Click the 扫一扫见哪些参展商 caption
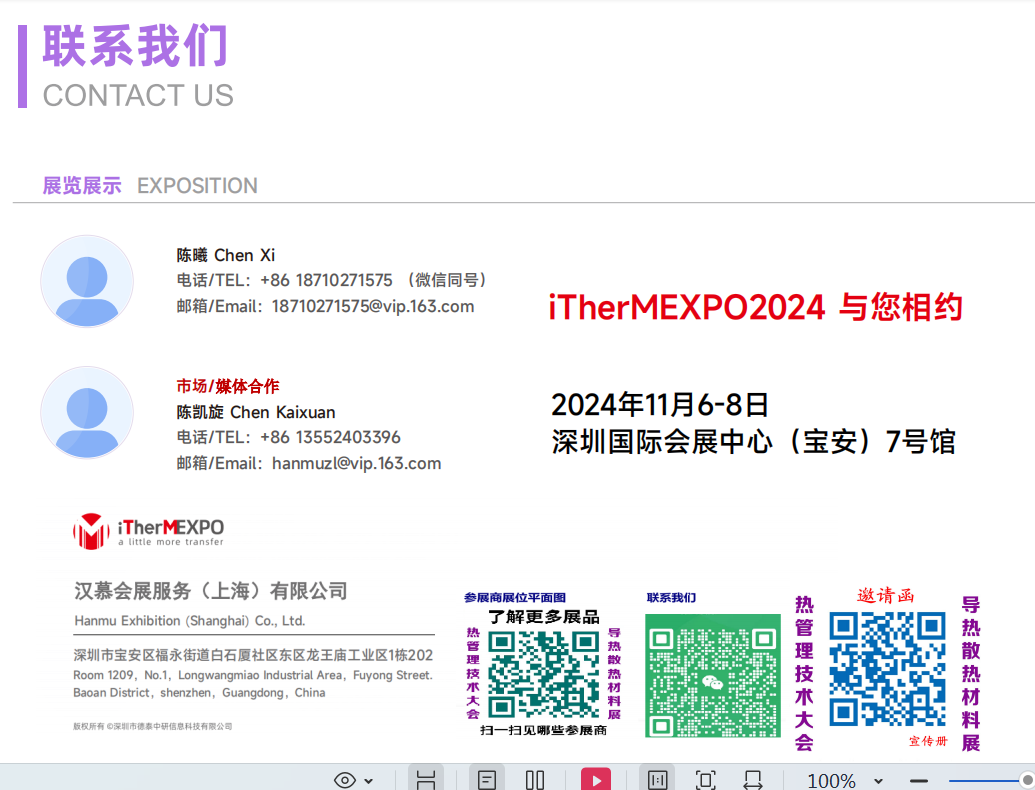 [543, 730]
